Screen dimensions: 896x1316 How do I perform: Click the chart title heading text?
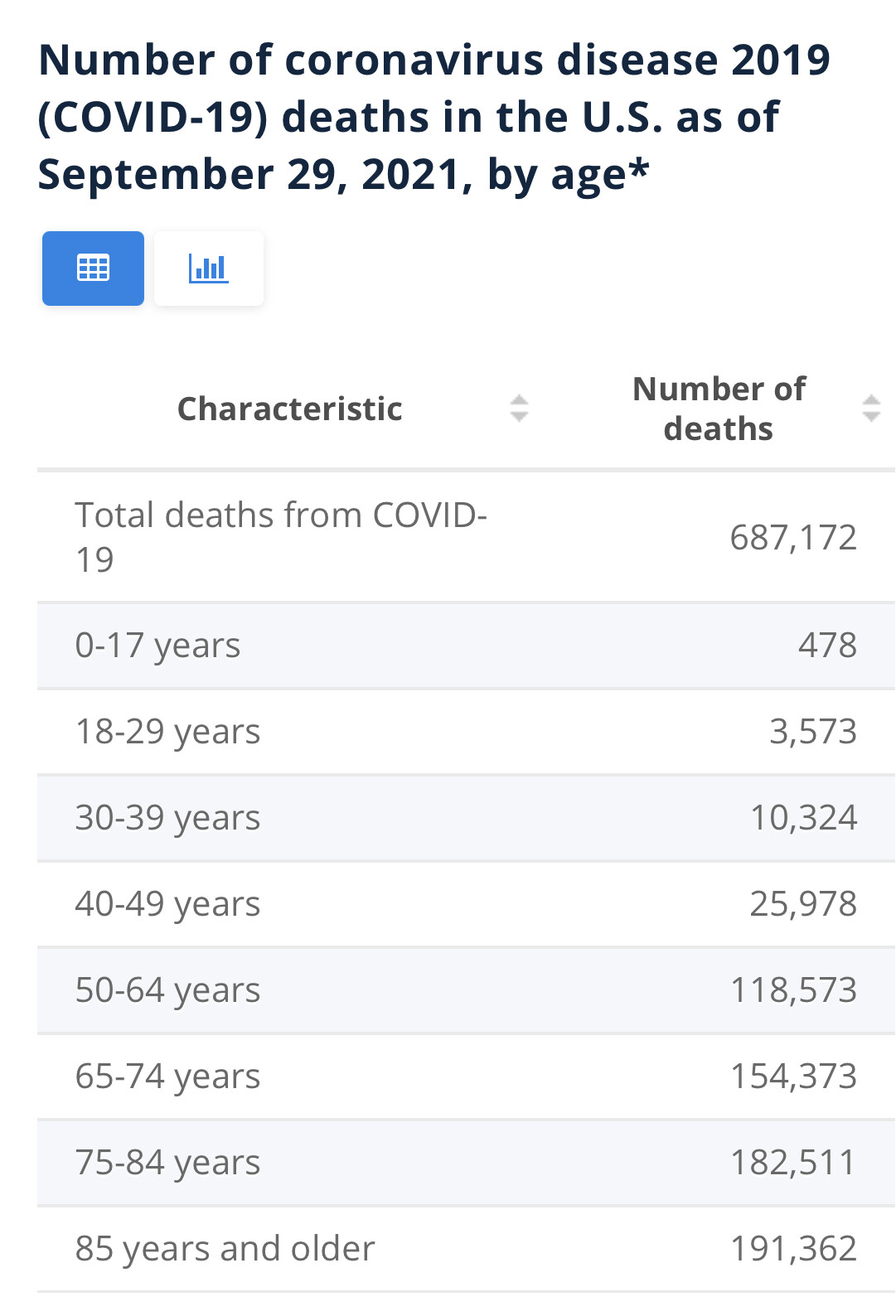coord(433,117)
